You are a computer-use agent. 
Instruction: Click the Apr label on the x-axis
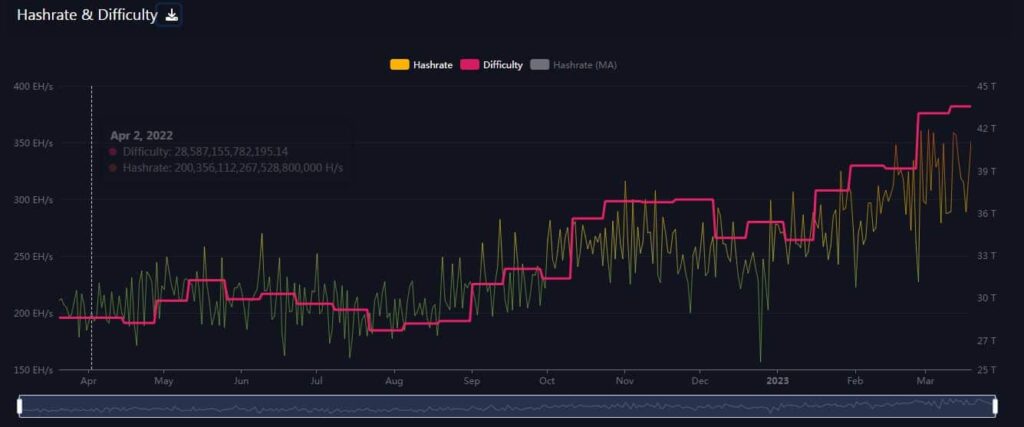click(88, 381)
